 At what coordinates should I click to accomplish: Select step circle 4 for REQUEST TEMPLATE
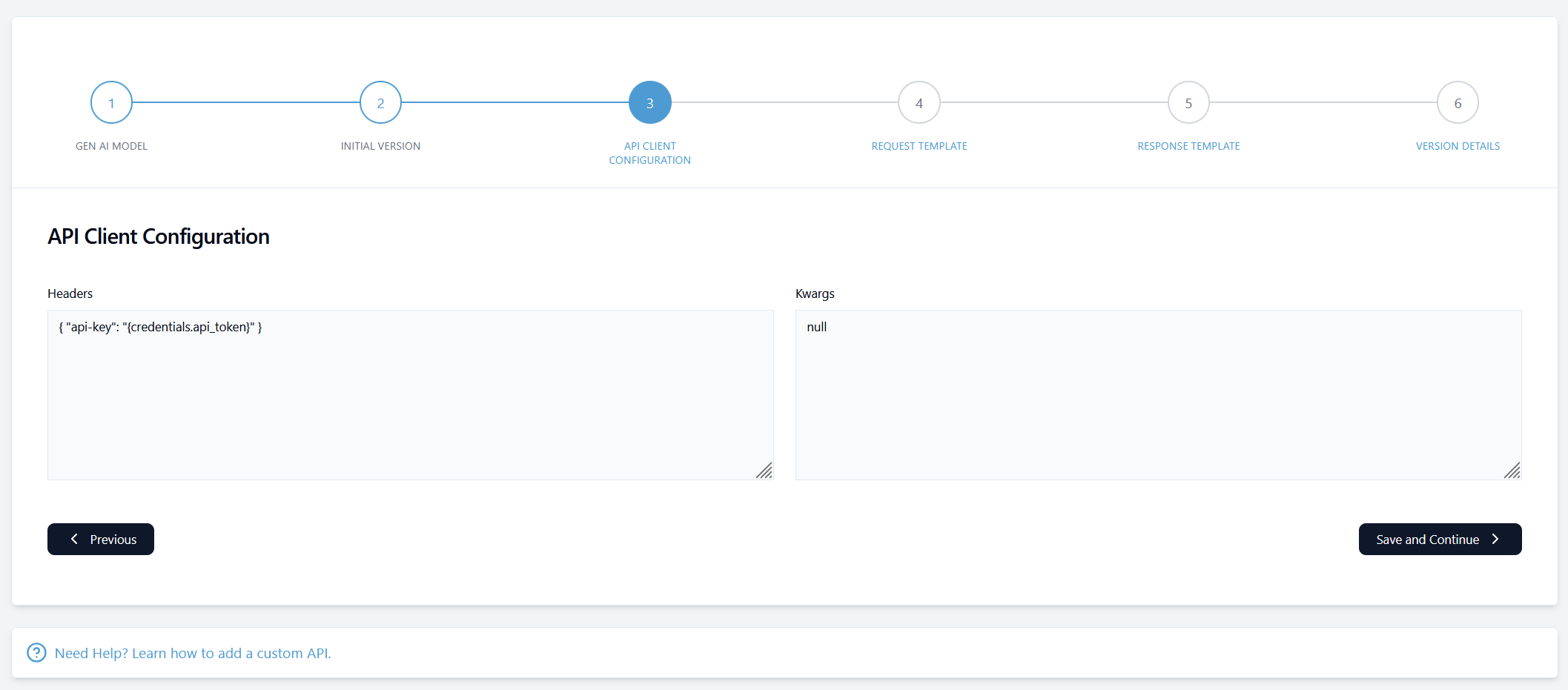pyautogui.click(x=919, y=102)
